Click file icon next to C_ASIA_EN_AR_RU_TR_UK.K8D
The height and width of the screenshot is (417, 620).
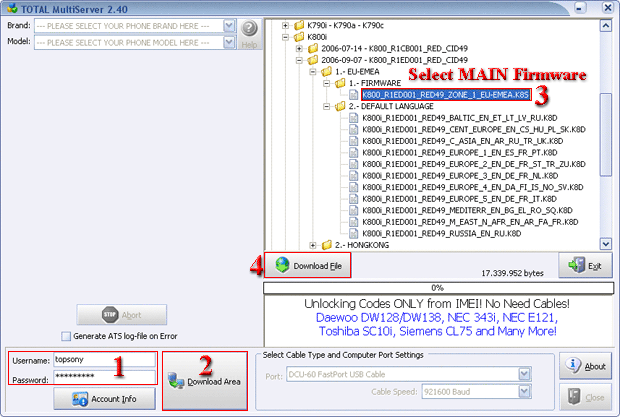[x=353, y=141]
